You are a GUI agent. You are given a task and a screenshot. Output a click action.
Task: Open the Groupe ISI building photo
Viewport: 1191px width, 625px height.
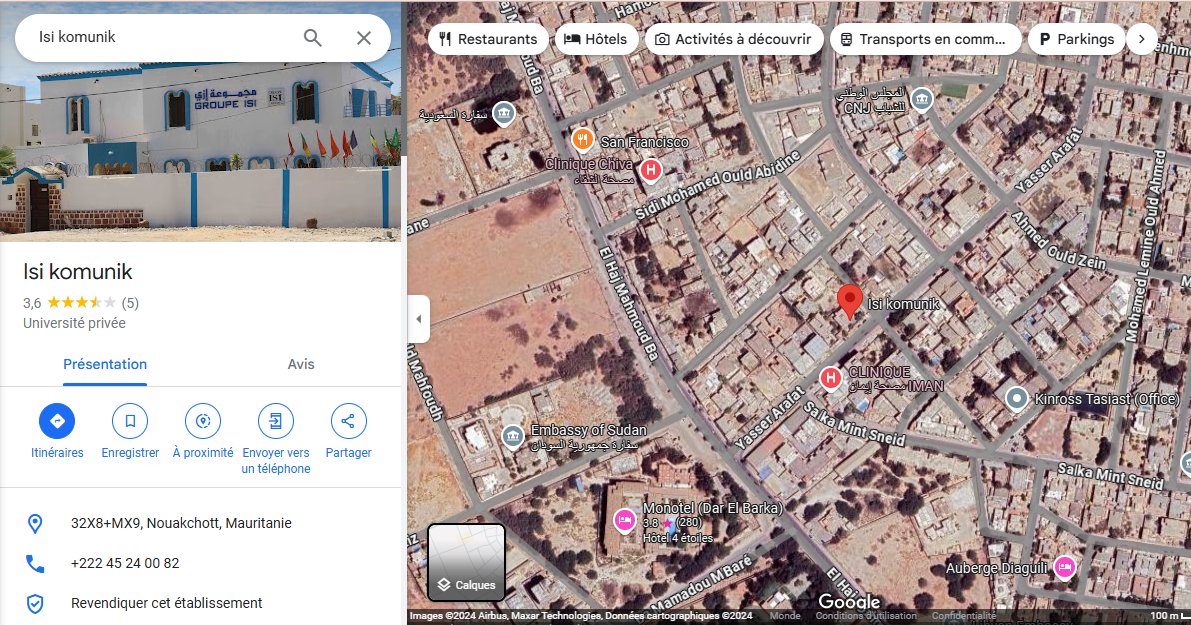200,150
